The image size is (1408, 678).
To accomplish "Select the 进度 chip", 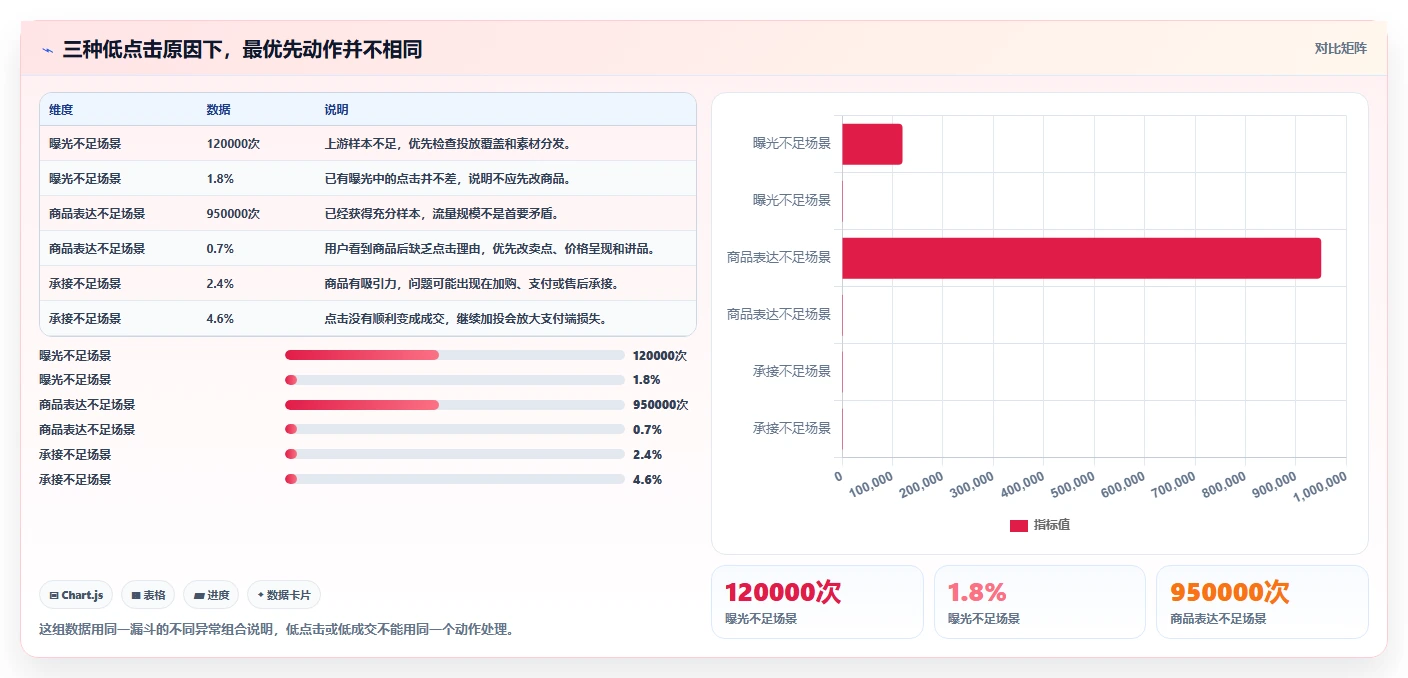I will tap(212, 595).
